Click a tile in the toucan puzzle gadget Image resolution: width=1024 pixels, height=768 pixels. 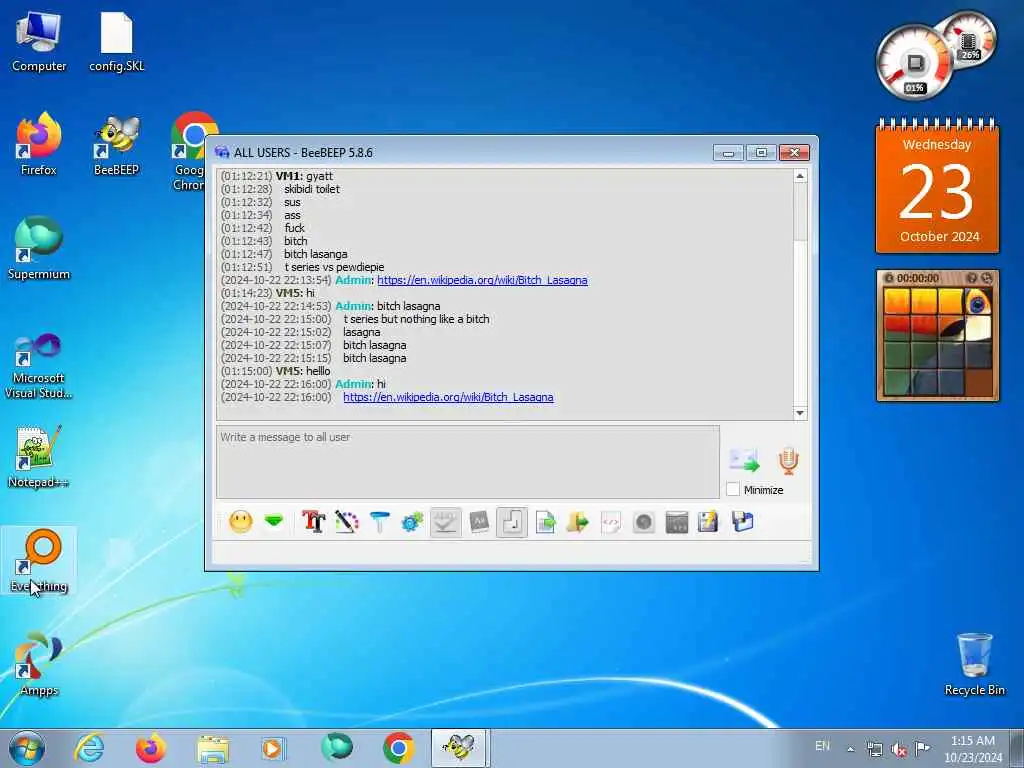coord(938,343)
